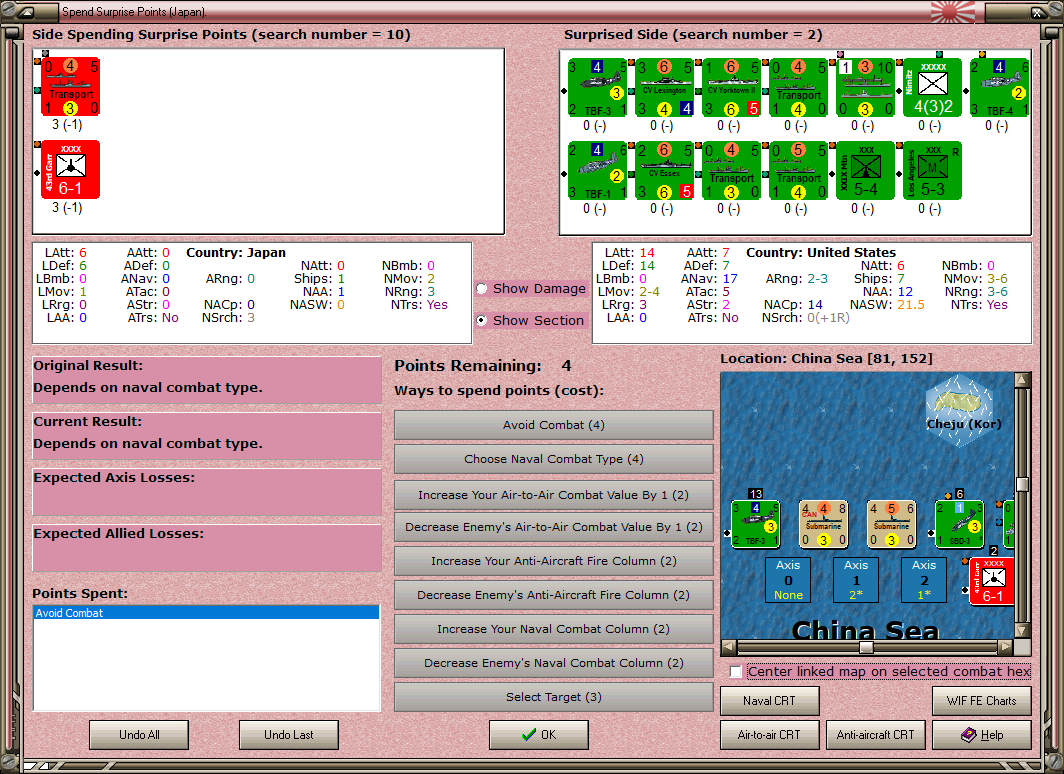Click the CV Yorktown II carrier counter
Image resolution: width=1064 pixels, height=774 pixels.
(732, 88)
